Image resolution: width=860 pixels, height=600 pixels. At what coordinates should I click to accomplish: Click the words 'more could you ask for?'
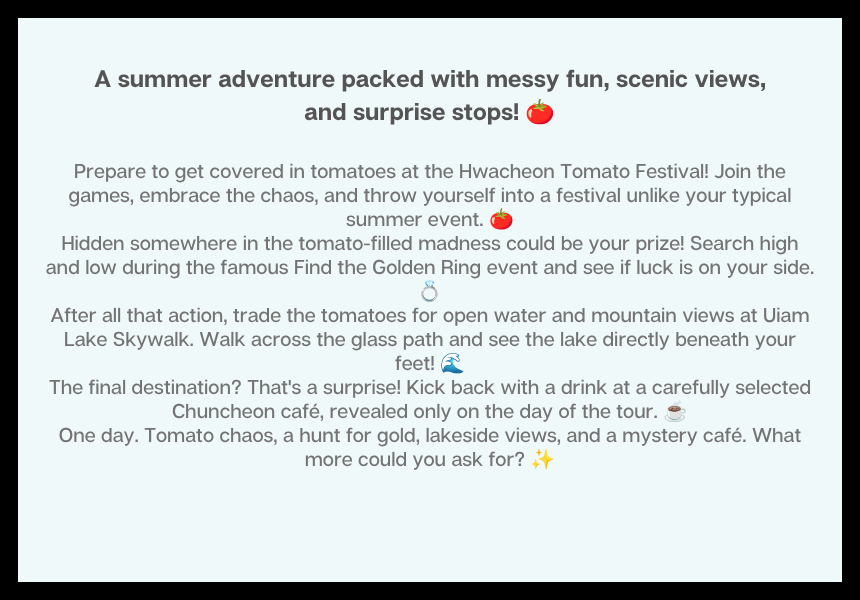pyautogui.click(x=415, y=460)
